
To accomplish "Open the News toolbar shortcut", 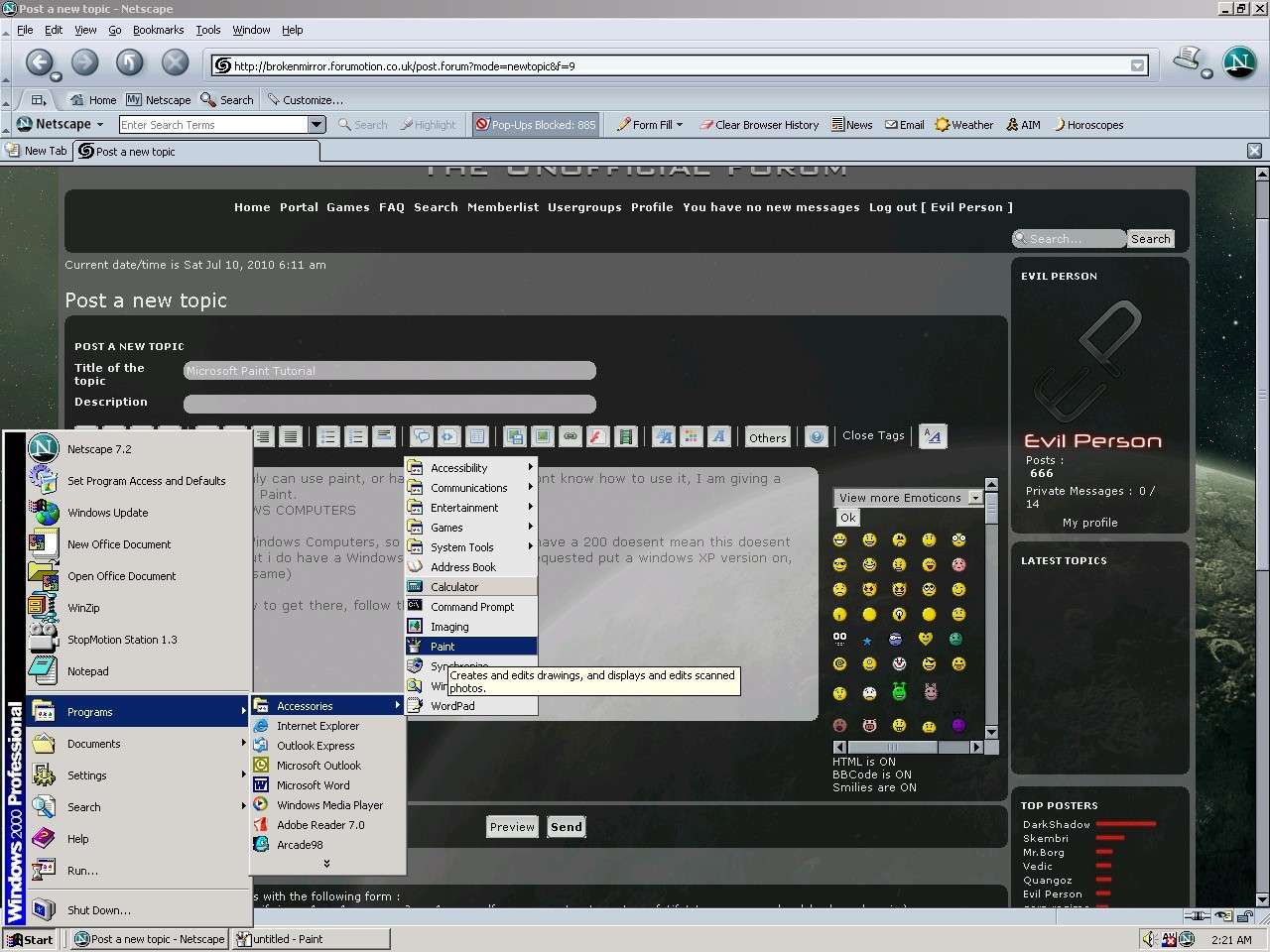I will pyautogui.click(x=851, y=125).
